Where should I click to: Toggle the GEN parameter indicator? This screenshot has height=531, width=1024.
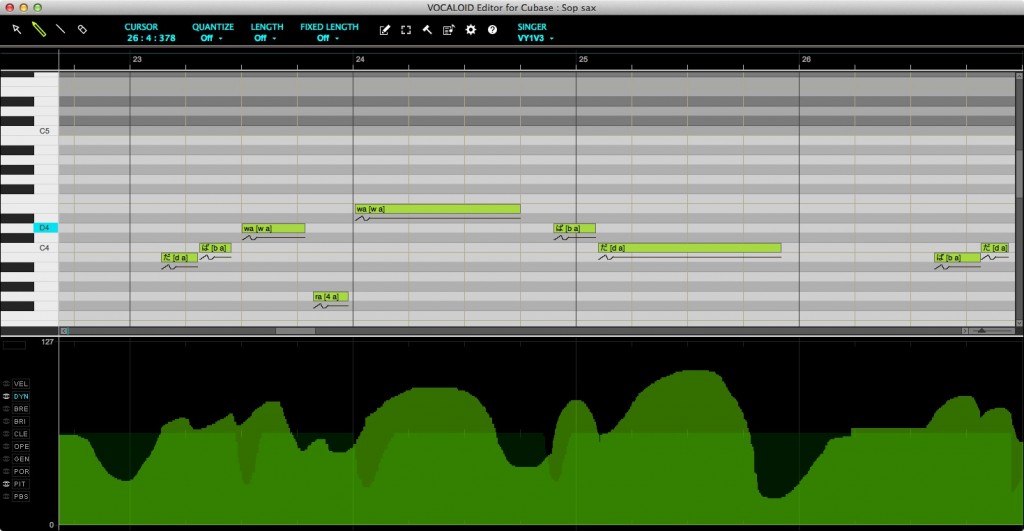7,459
